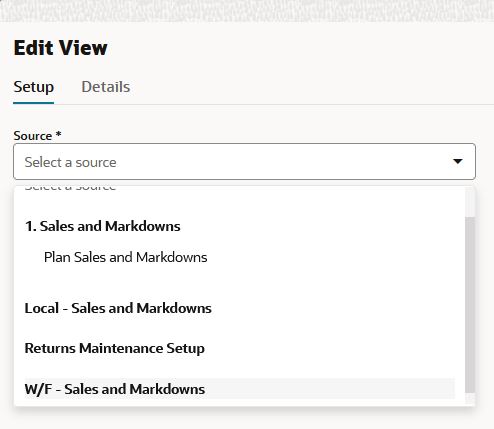The image size is (494, 429).
Task: Click the Source dropdown arrow
Action: 458,162
